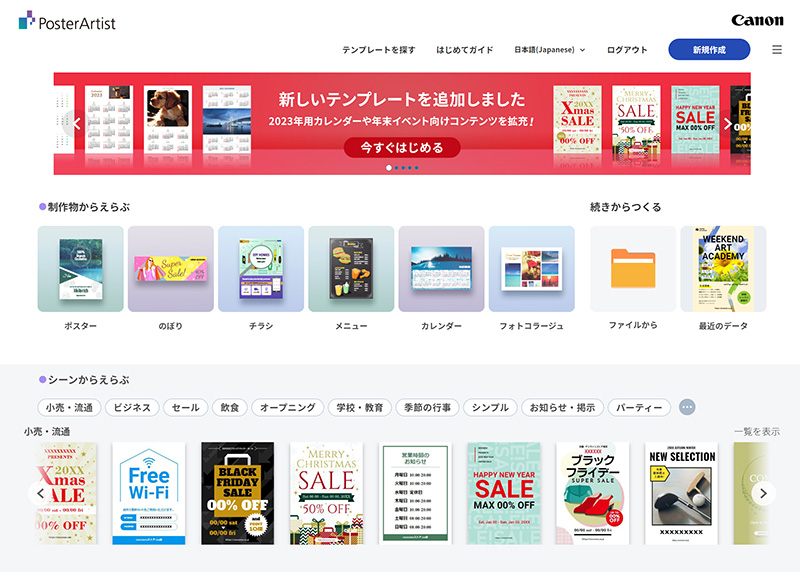
Task: Open the New Selection golf template
Action: (682, 493)
